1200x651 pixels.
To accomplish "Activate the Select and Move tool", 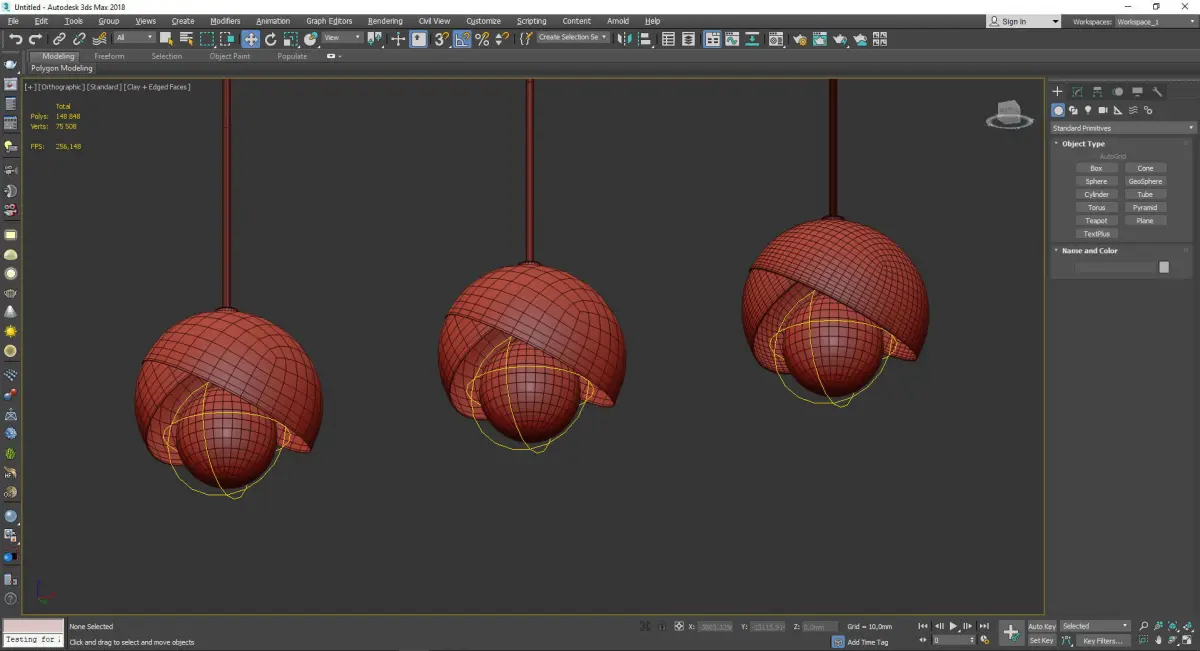I will (250, 39).
